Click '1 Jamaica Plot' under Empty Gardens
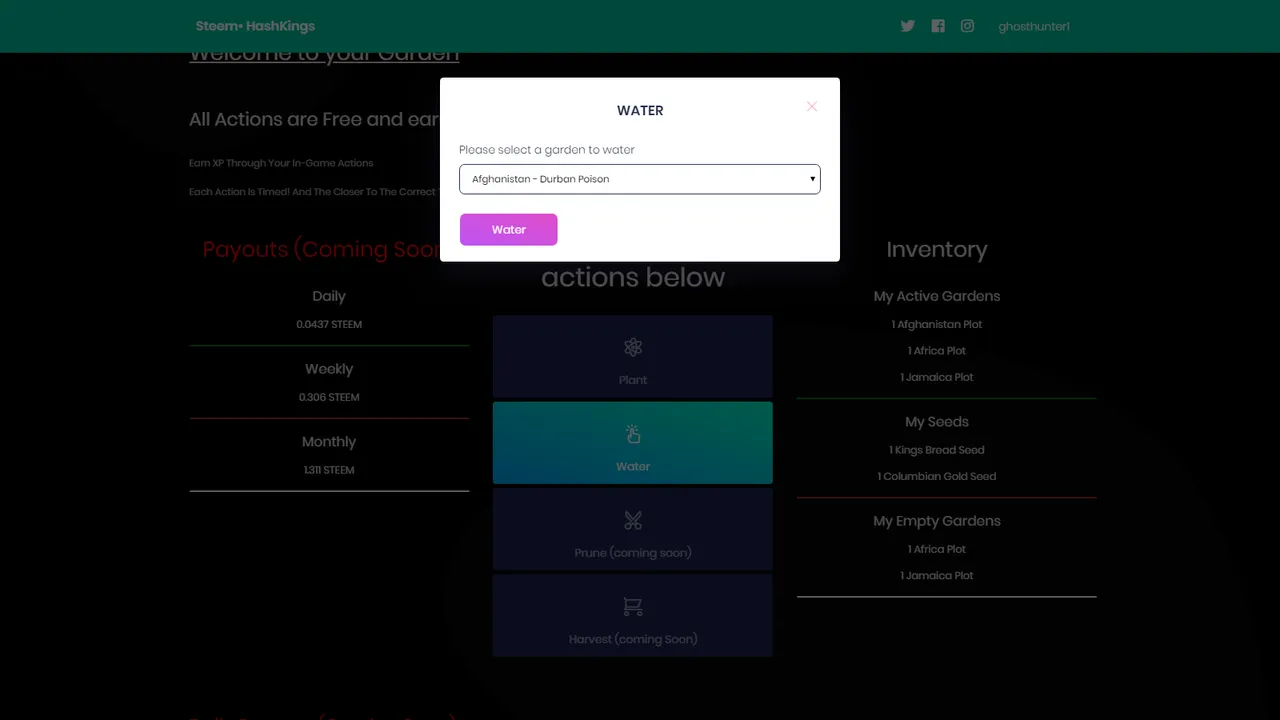This screenshot has width=1280, height=720. tap(937, 575)
